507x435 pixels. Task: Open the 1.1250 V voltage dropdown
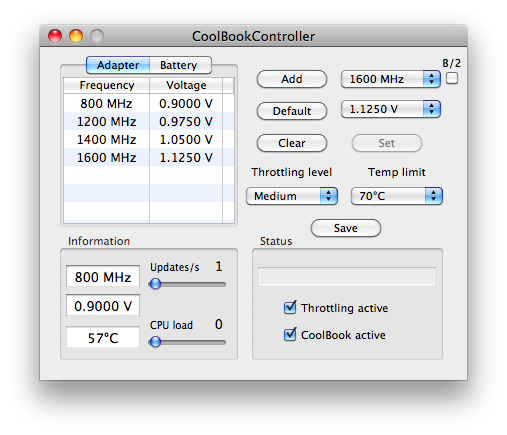[x=391, y=109]
